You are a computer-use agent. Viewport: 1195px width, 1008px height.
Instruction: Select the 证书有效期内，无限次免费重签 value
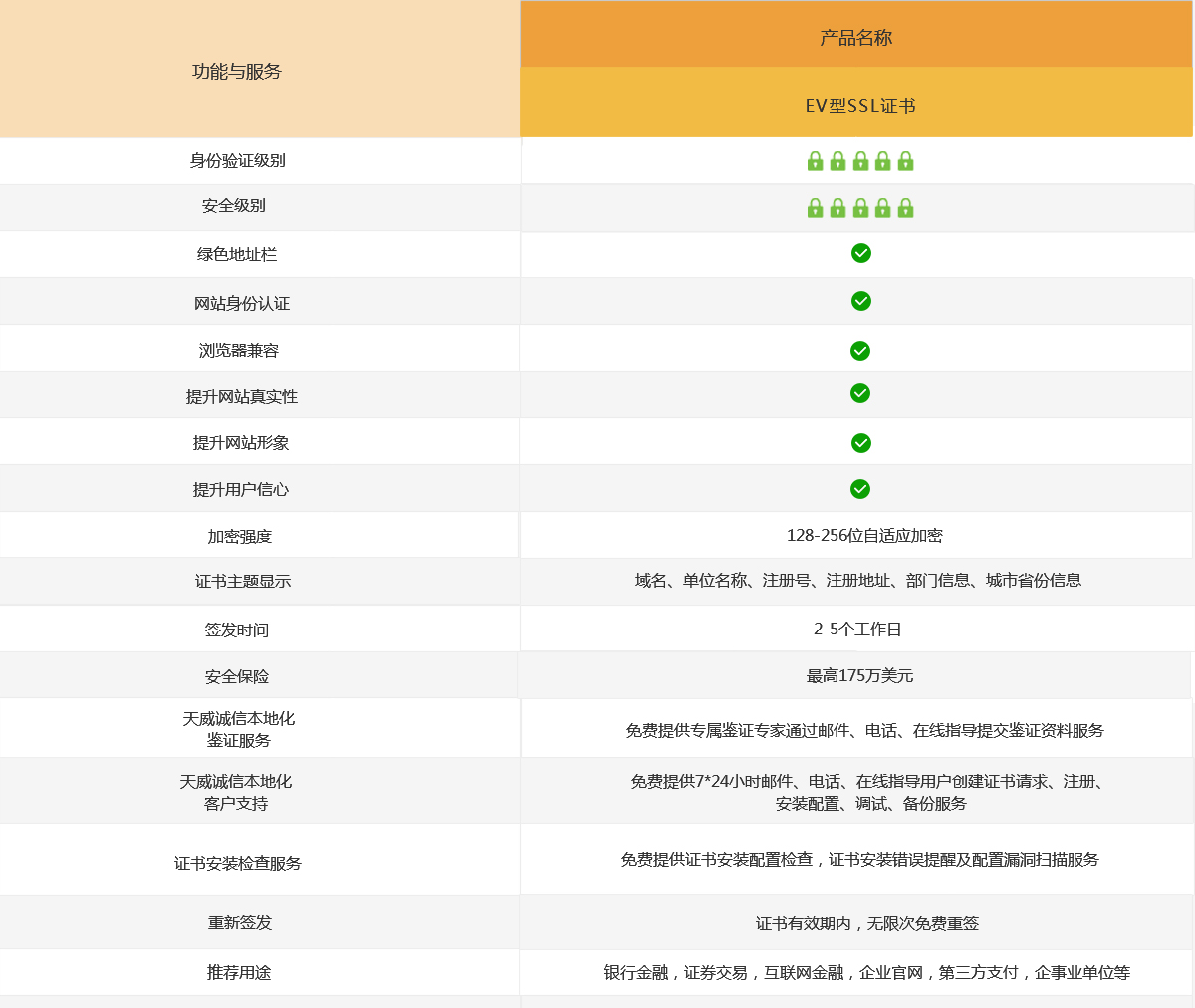point(867,923)
